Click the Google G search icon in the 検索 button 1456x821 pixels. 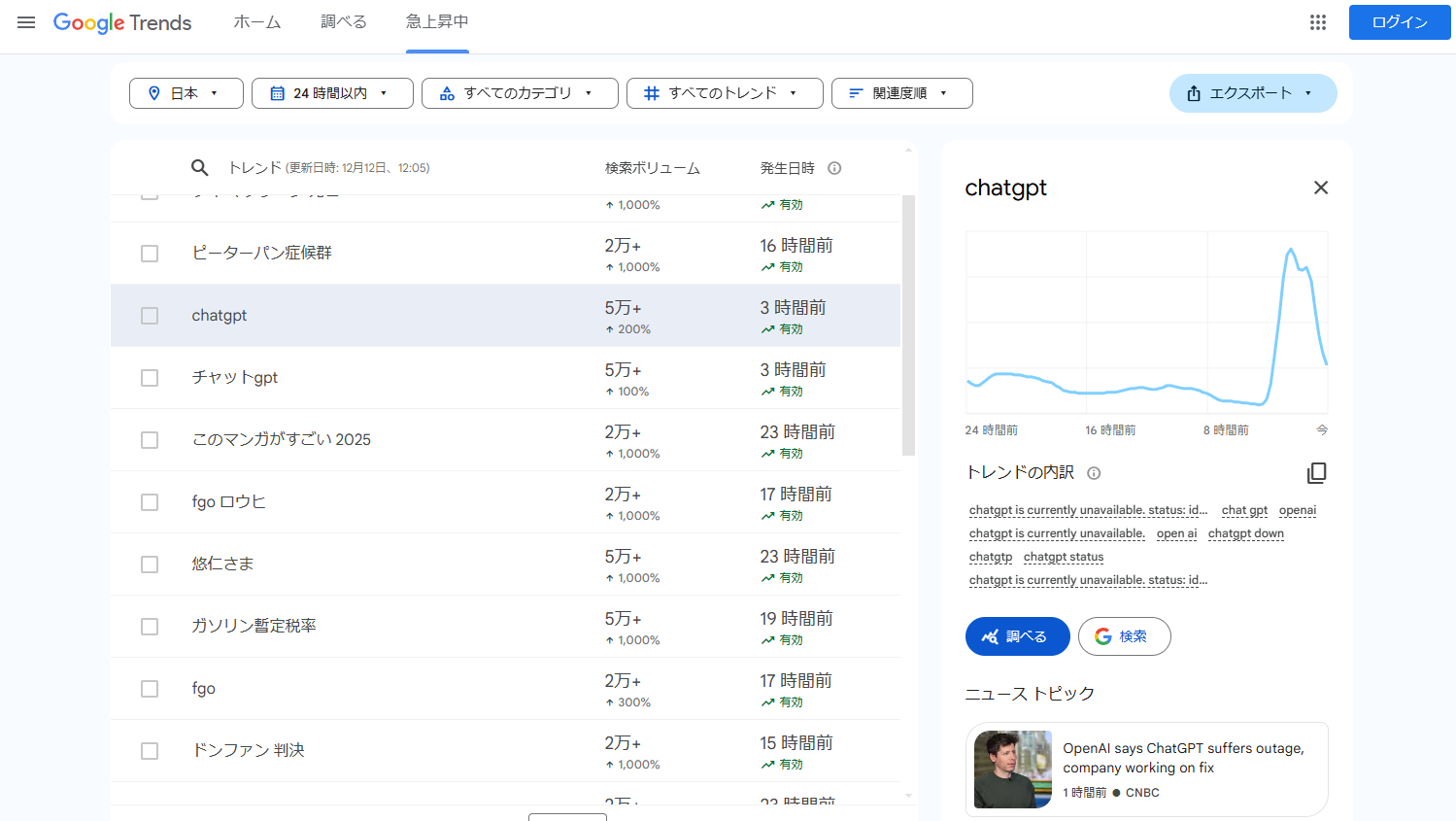click(x=1103, y=636)
